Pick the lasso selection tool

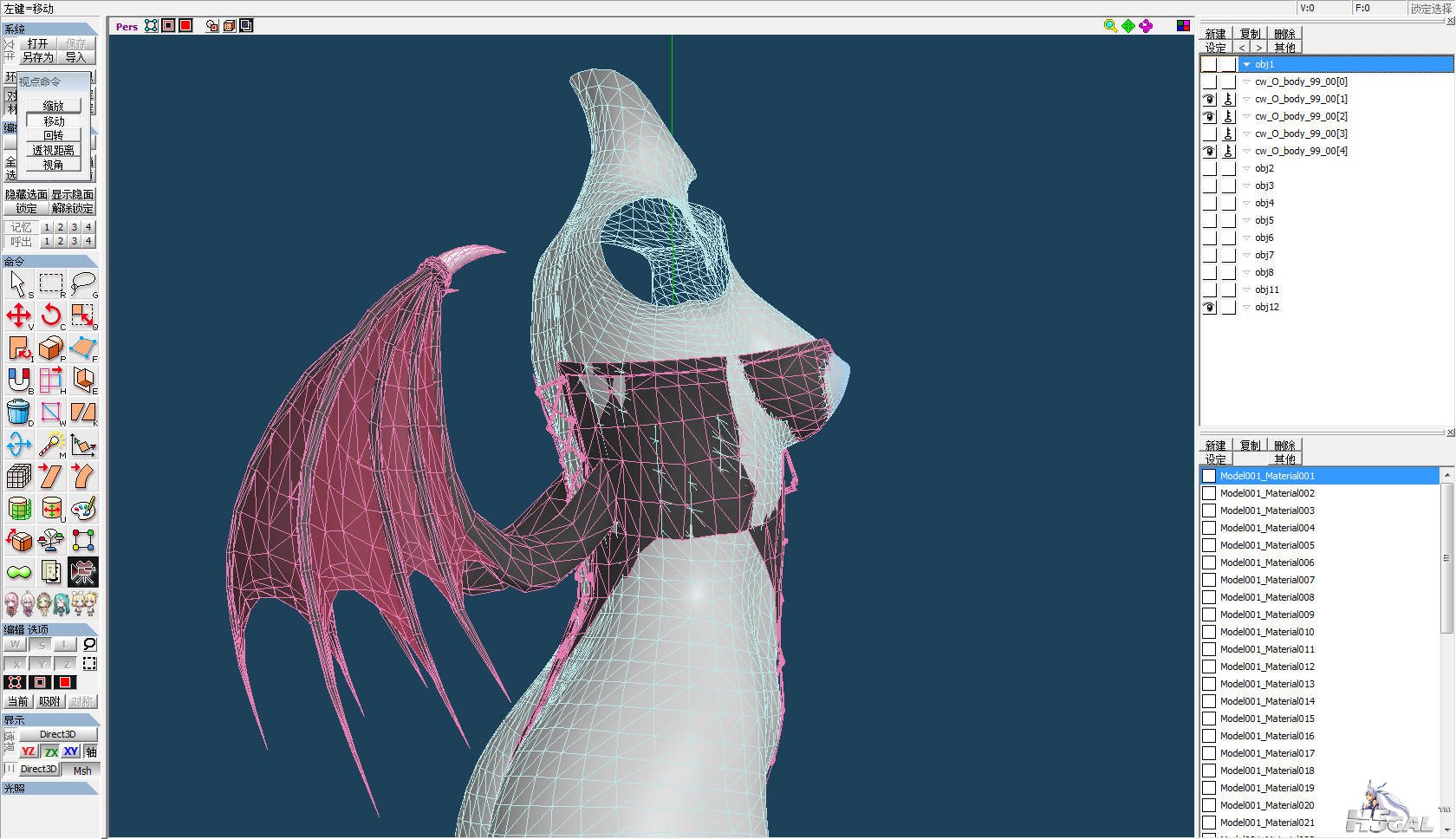[83, 284]
